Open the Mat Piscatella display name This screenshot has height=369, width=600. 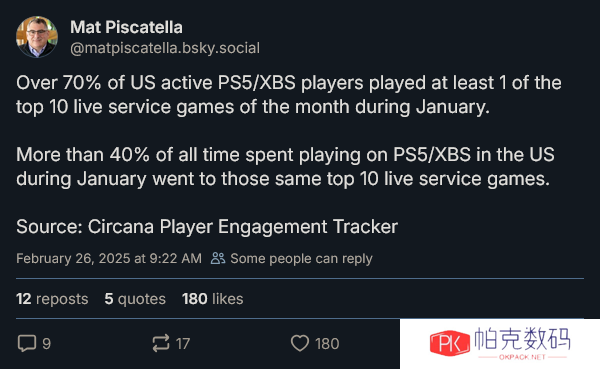pos(126,27)
